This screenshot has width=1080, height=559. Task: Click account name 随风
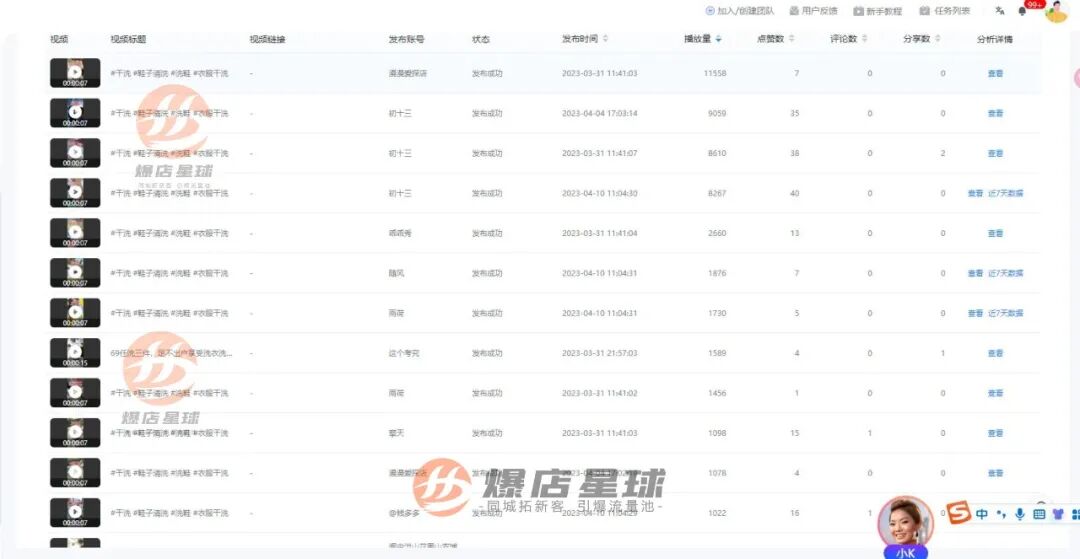tap(397, 273)
